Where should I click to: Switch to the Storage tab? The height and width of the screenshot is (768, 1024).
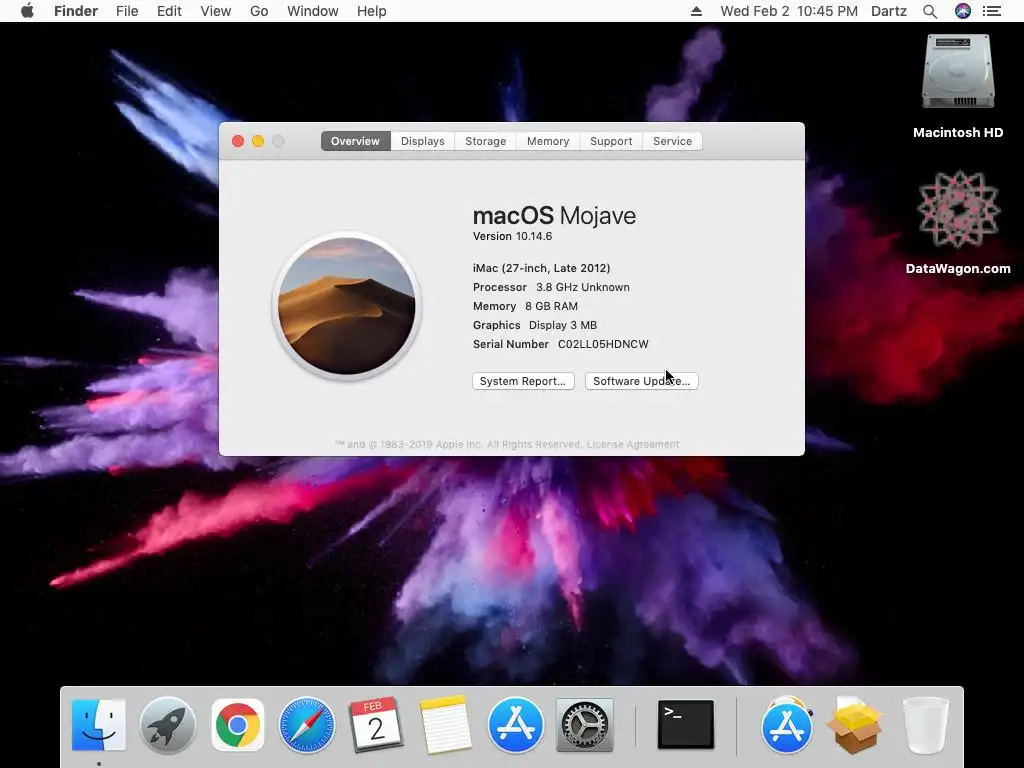(485, 141)
